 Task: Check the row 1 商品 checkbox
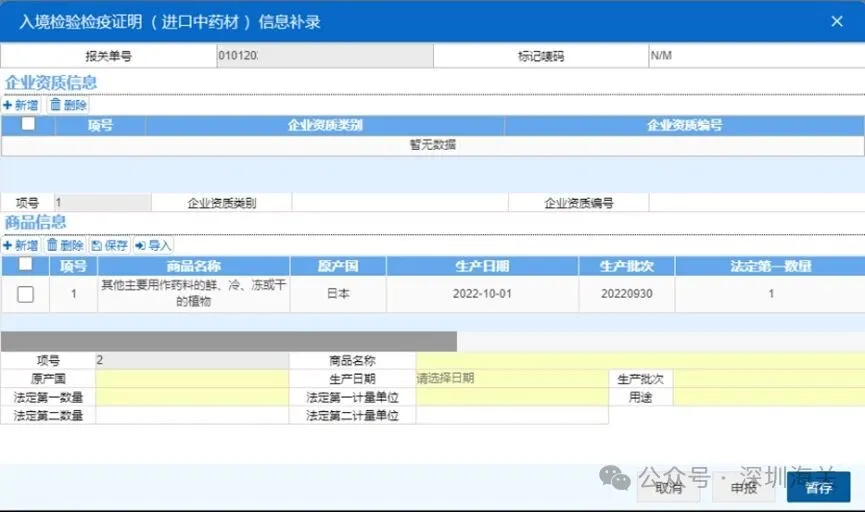(26, 294)
